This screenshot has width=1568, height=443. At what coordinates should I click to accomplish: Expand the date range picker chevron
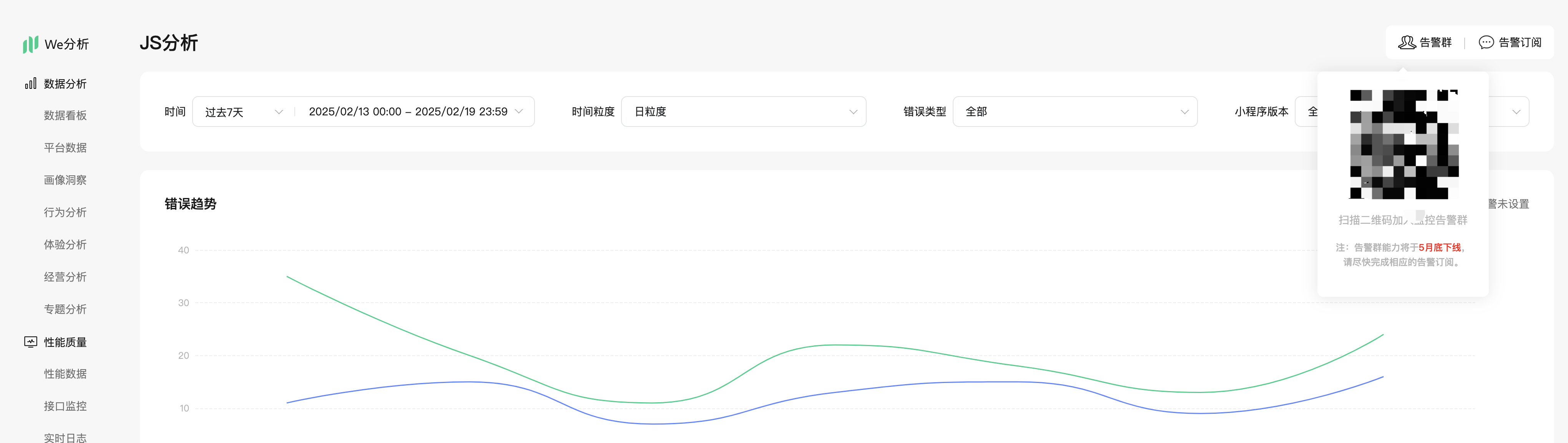(518, 112)
